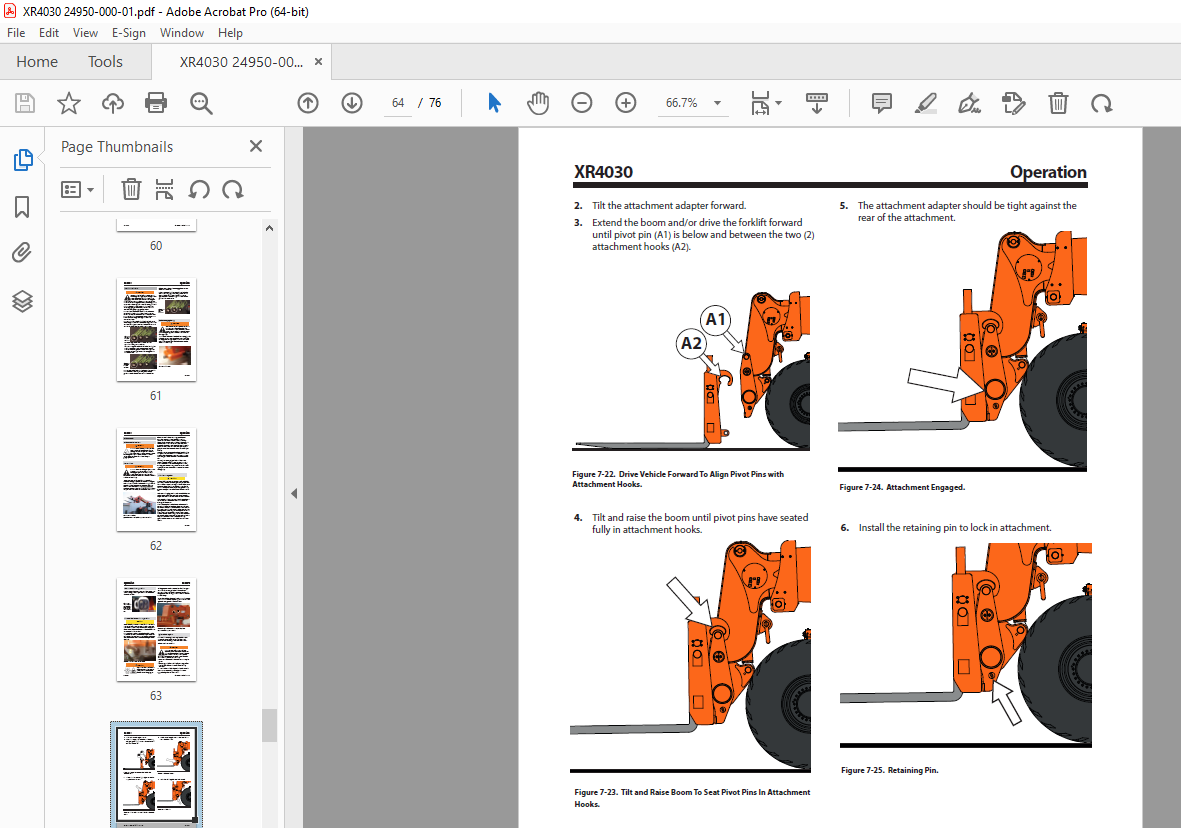The width and height of the screenshot is (1181, 828).
Task: Close the XR4030 document tab
Action: click(x=319, y=62)
